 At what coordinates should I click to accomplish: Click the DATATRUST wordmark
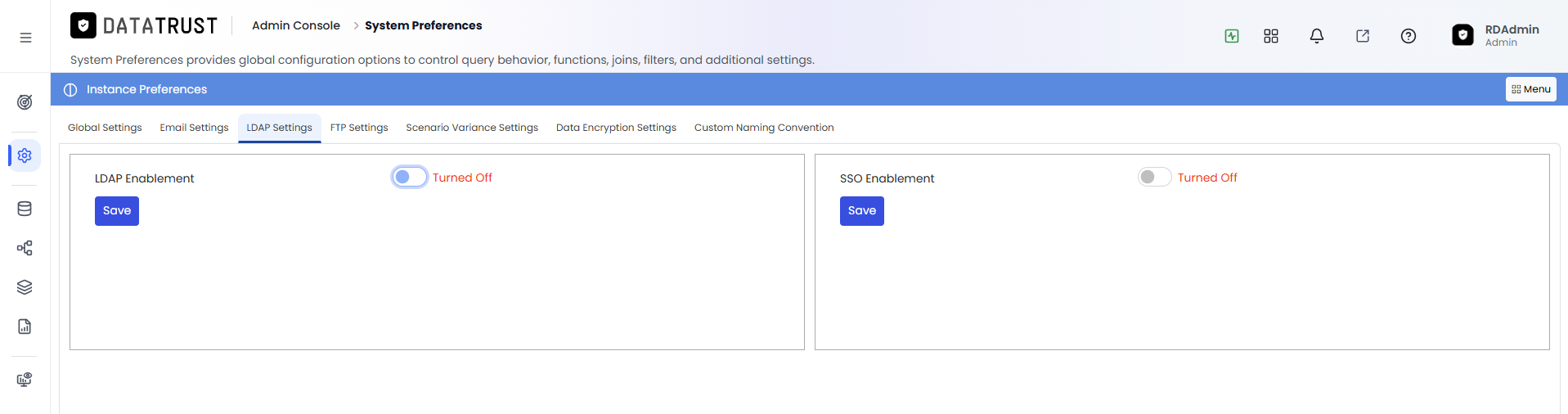coord(160,26)
